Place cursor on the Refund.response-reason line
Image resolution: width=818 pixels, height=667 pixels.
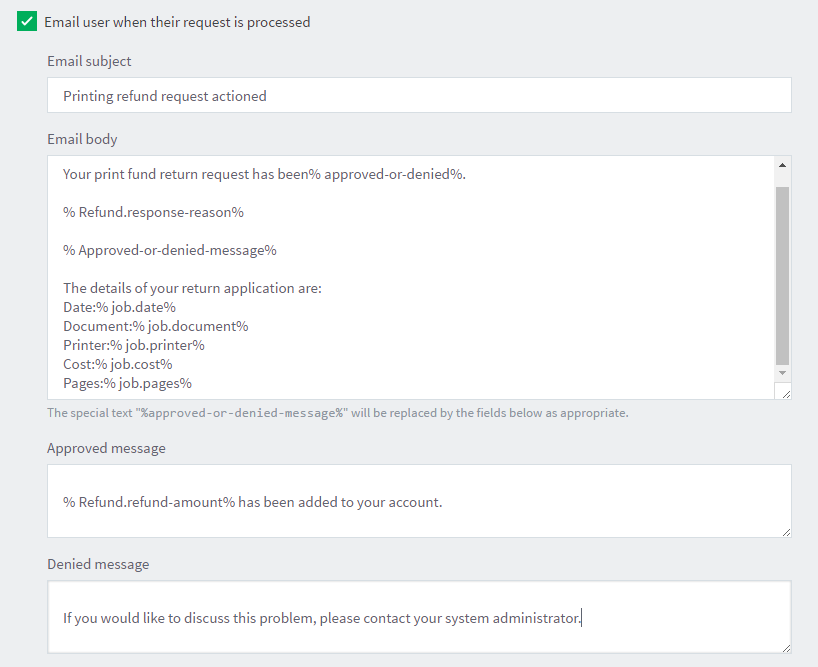[x=154, y=212]
